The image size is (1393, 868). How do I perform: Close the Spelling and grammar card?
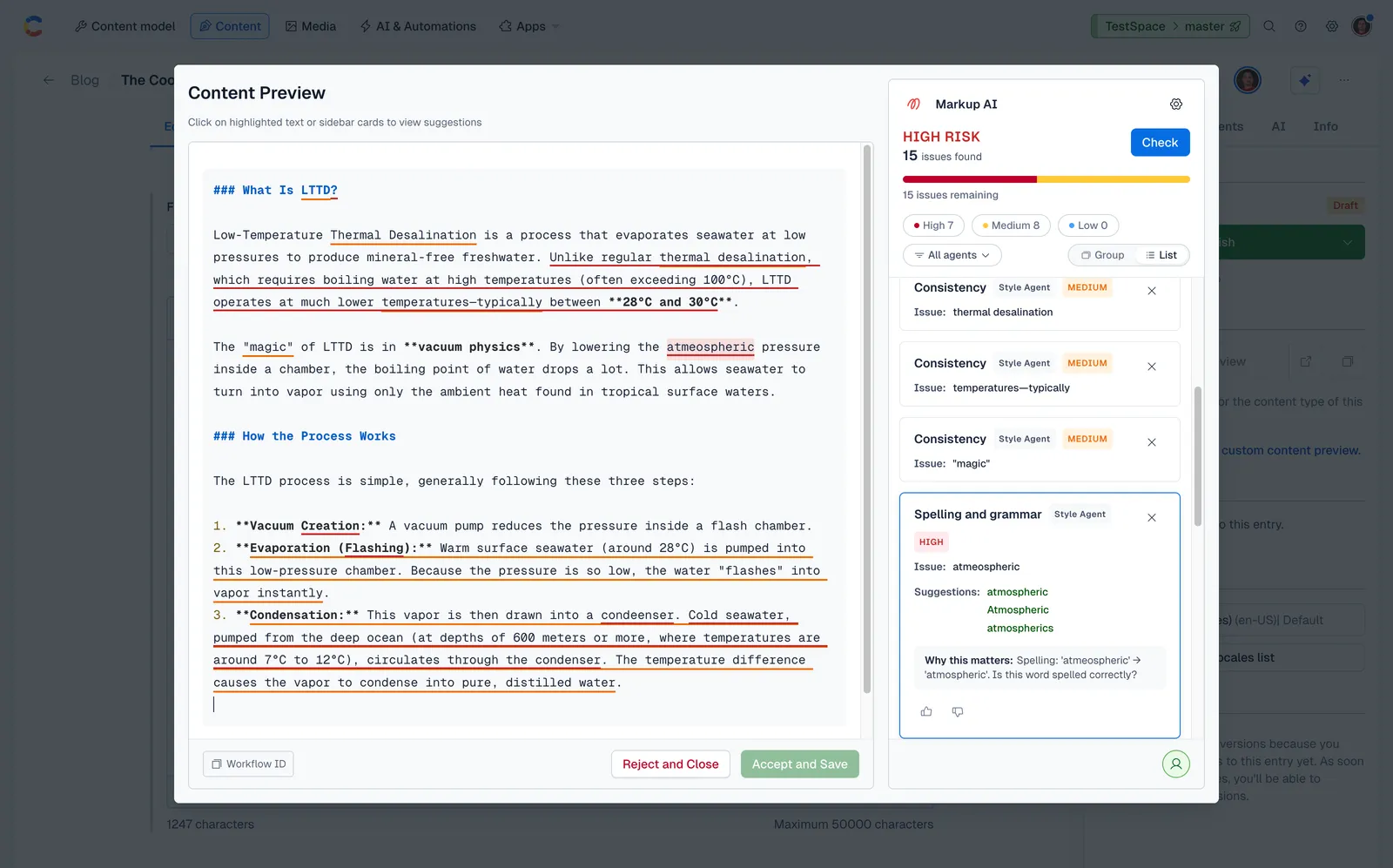pyautogui.click(x=1151, y=518)
